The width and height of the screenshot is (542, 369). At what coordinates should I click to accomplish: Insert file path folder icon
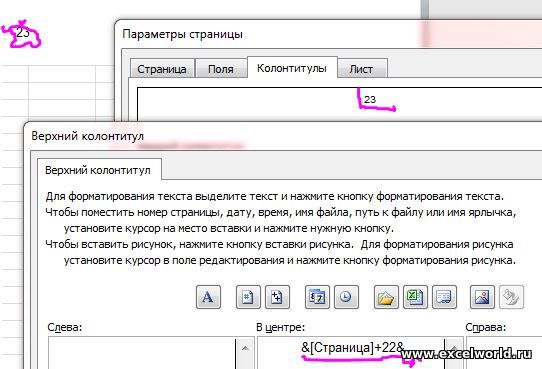click(x=386, y=297)
